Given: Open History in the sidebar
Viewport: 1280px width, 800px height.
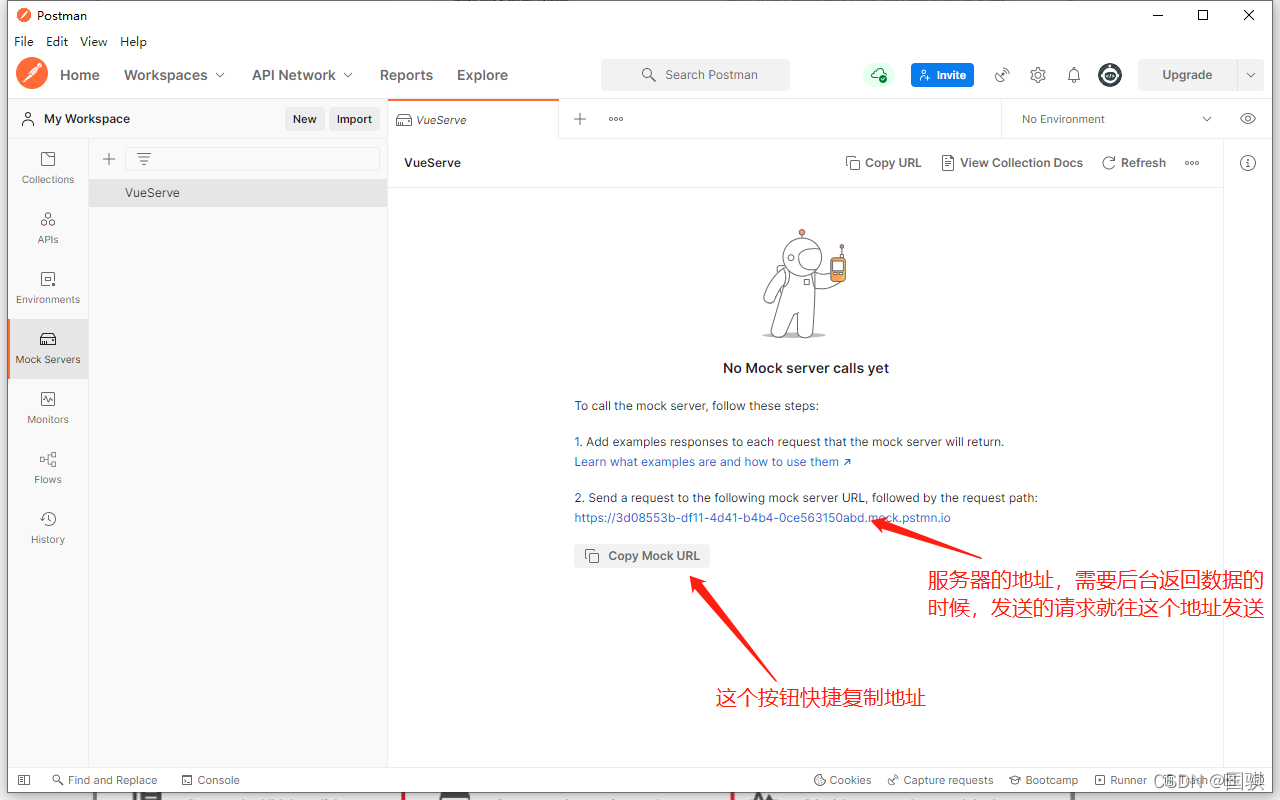Looking at the screenshot, I should [x=48, y=528].
